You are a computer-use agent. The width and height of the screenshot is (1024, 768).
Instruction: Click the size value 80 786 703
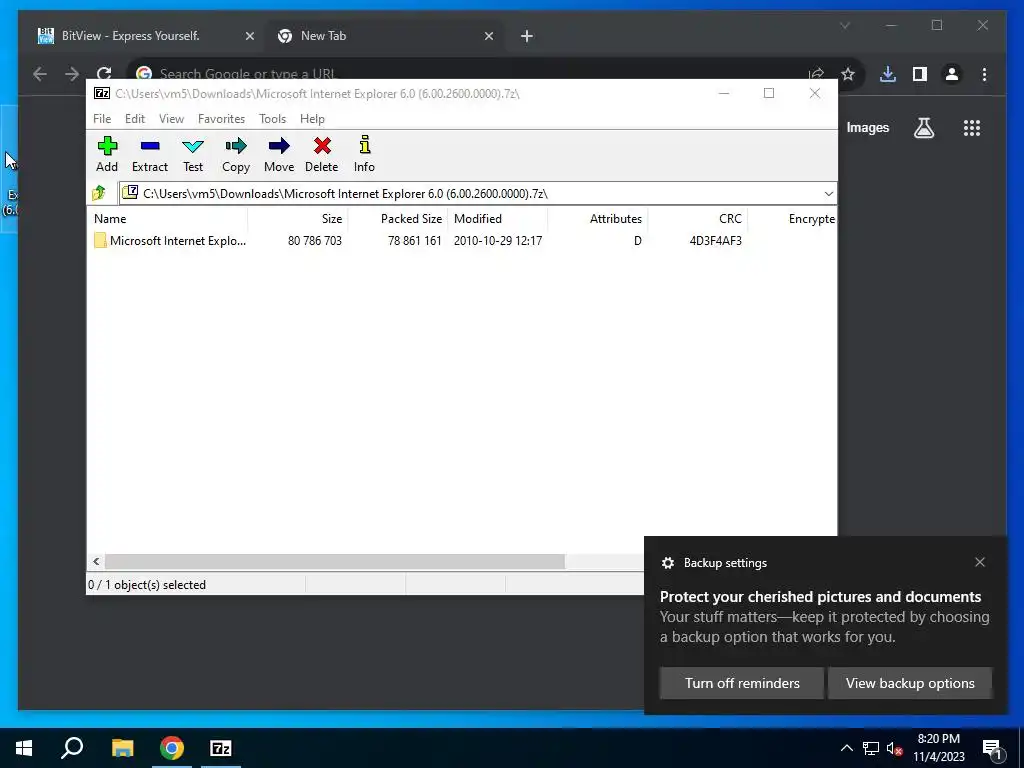(x=315, y=240)
